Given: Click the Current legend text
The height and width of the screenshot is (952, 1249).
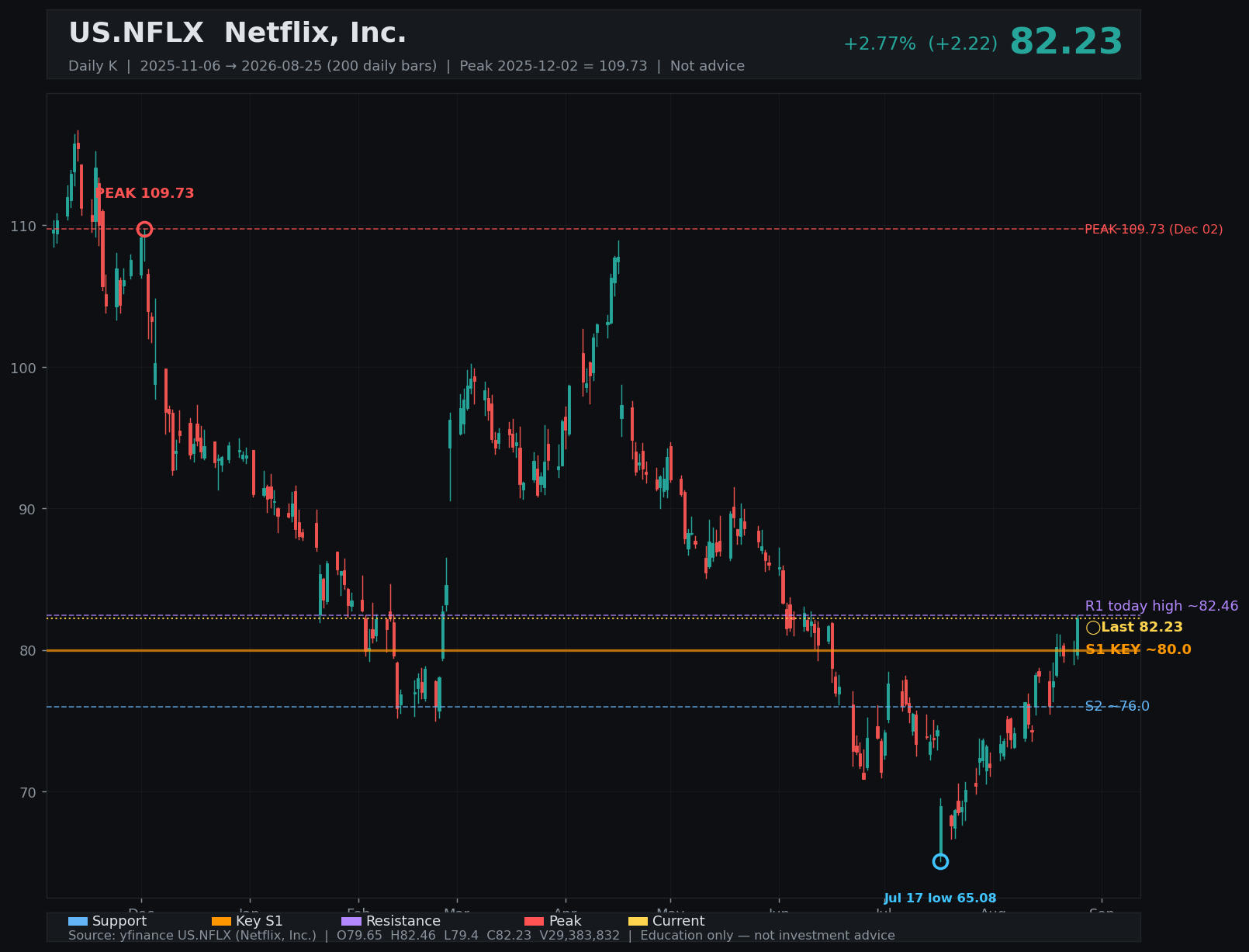Looking at the screenshot, I should 679,921.
